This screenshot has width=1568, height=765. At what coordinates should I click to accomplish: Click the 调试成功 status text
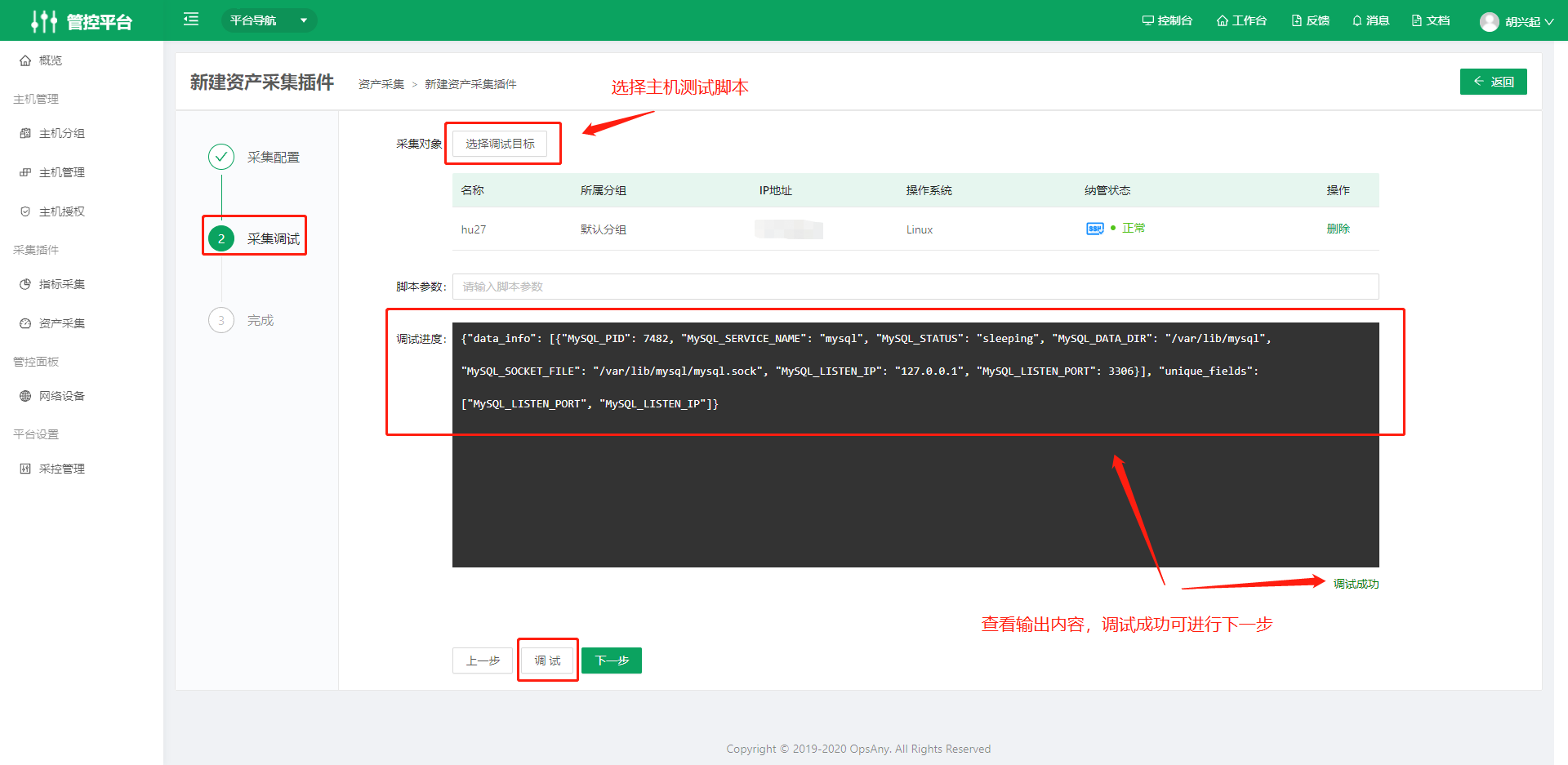coord(1356,584)
